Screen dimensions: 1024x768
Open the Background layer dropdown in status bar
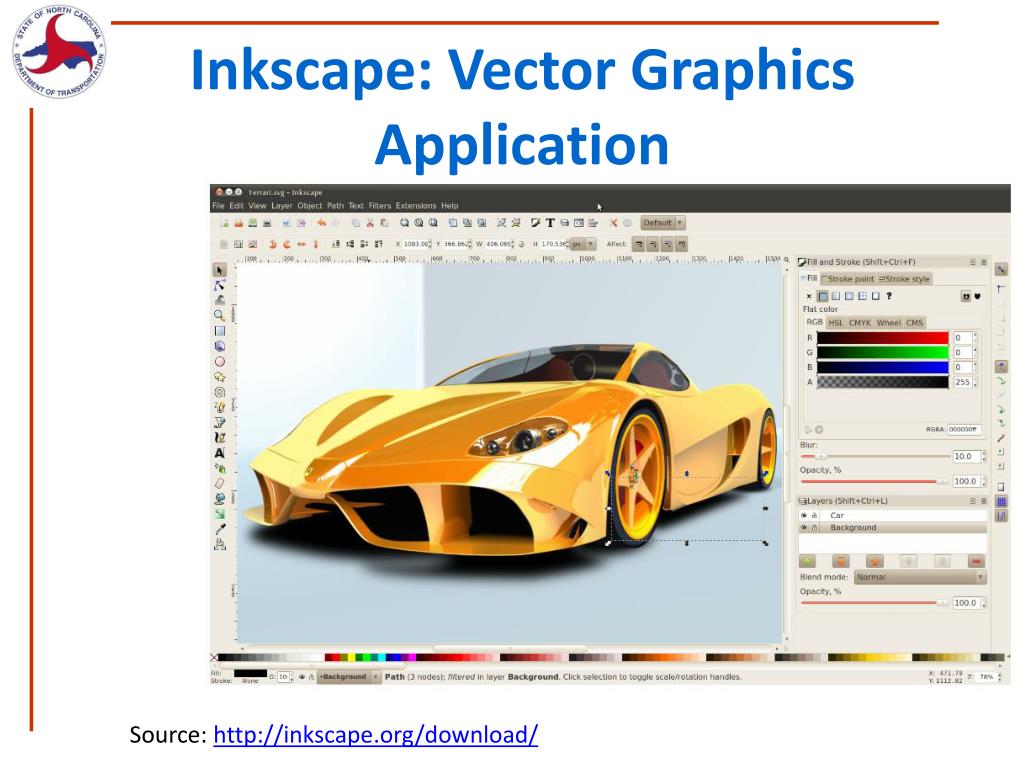(348, 677)
